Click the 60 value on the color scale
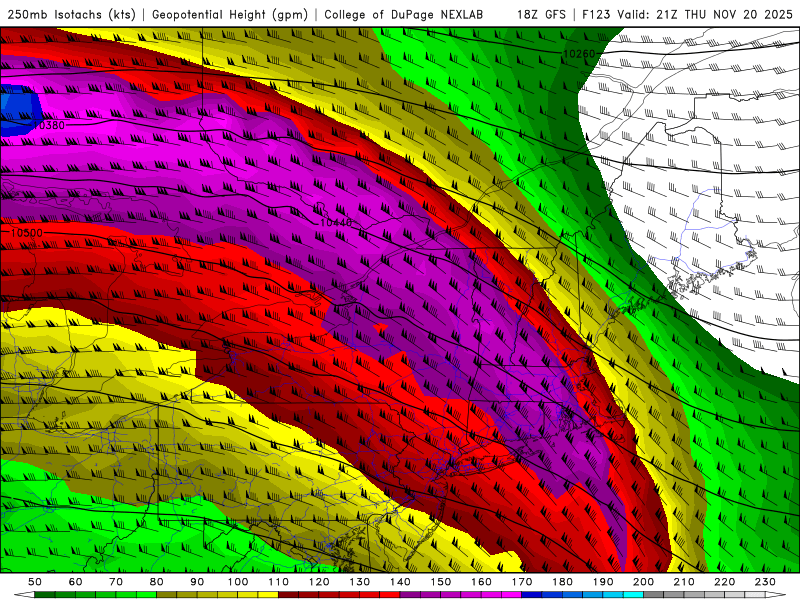 pyautogui.click(x=76, y=582)
